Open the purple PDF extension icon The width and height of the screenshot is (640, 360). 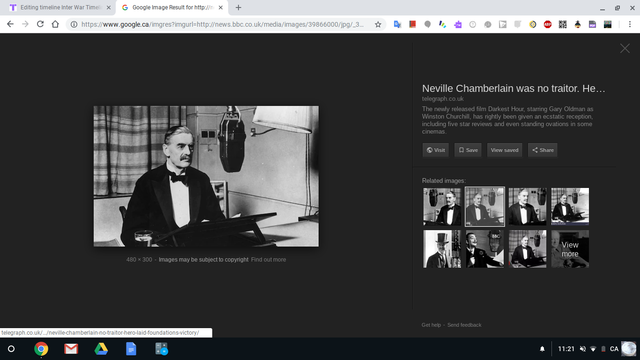point(592,24)
